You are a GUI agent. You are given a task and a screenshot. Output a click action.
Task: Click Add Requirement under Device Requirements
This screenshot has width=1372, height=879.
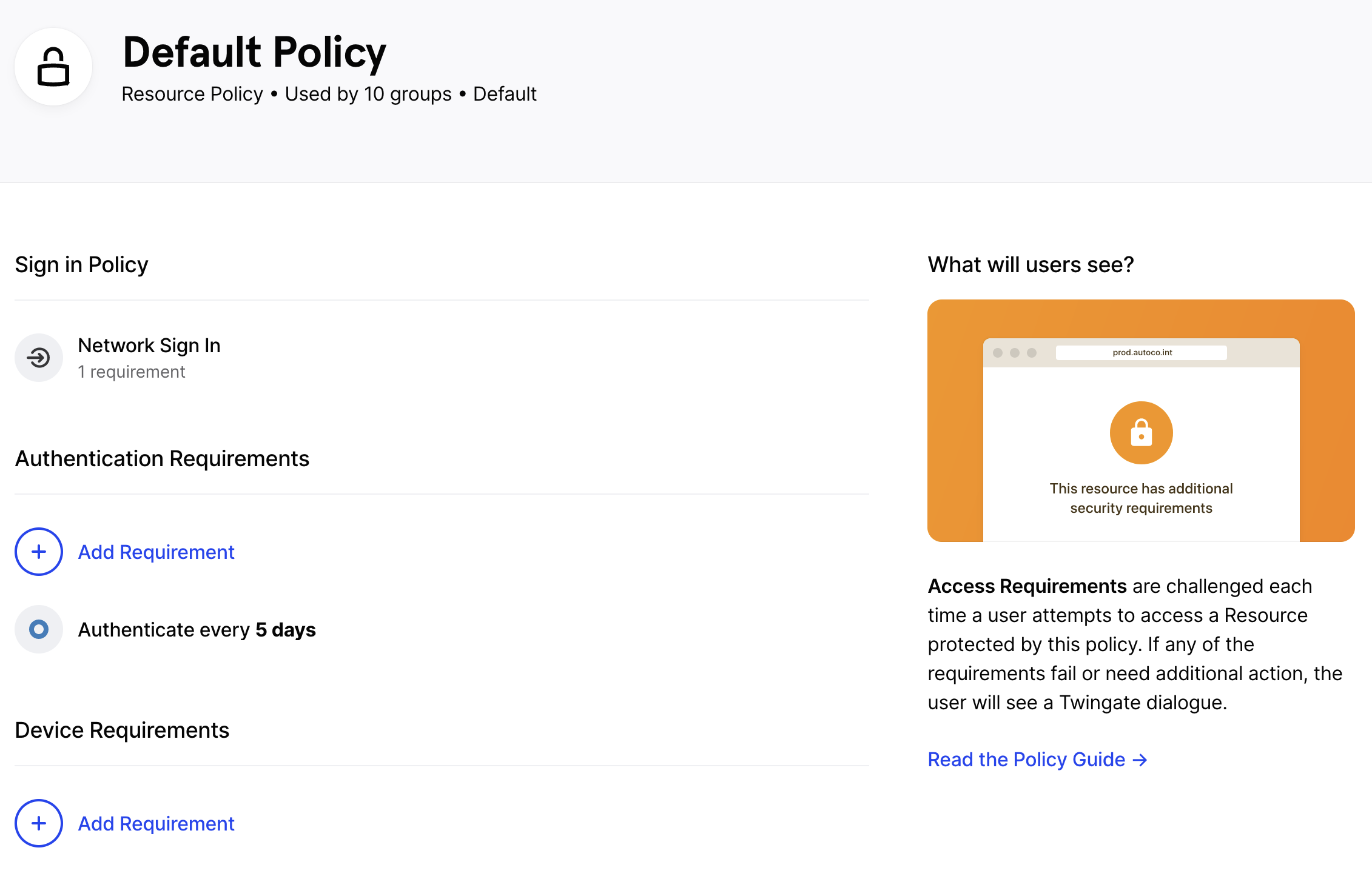click(156, 824)
